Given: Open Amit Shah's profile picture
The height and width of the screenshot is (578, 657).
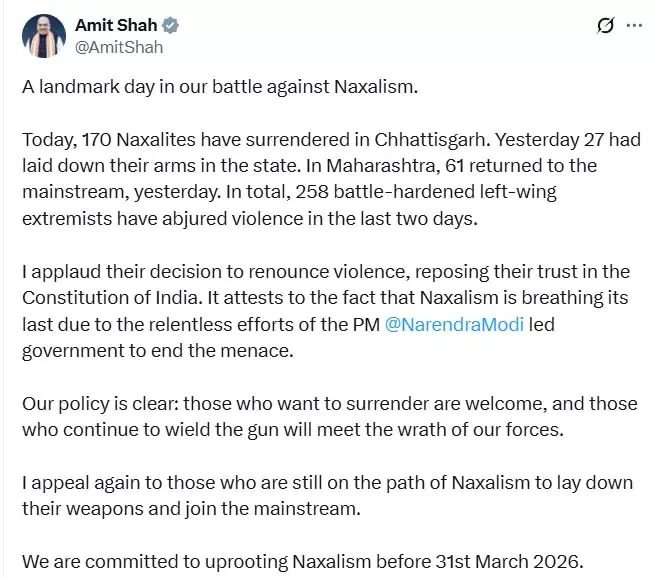Looking at the screenshot, I should 45,34.
